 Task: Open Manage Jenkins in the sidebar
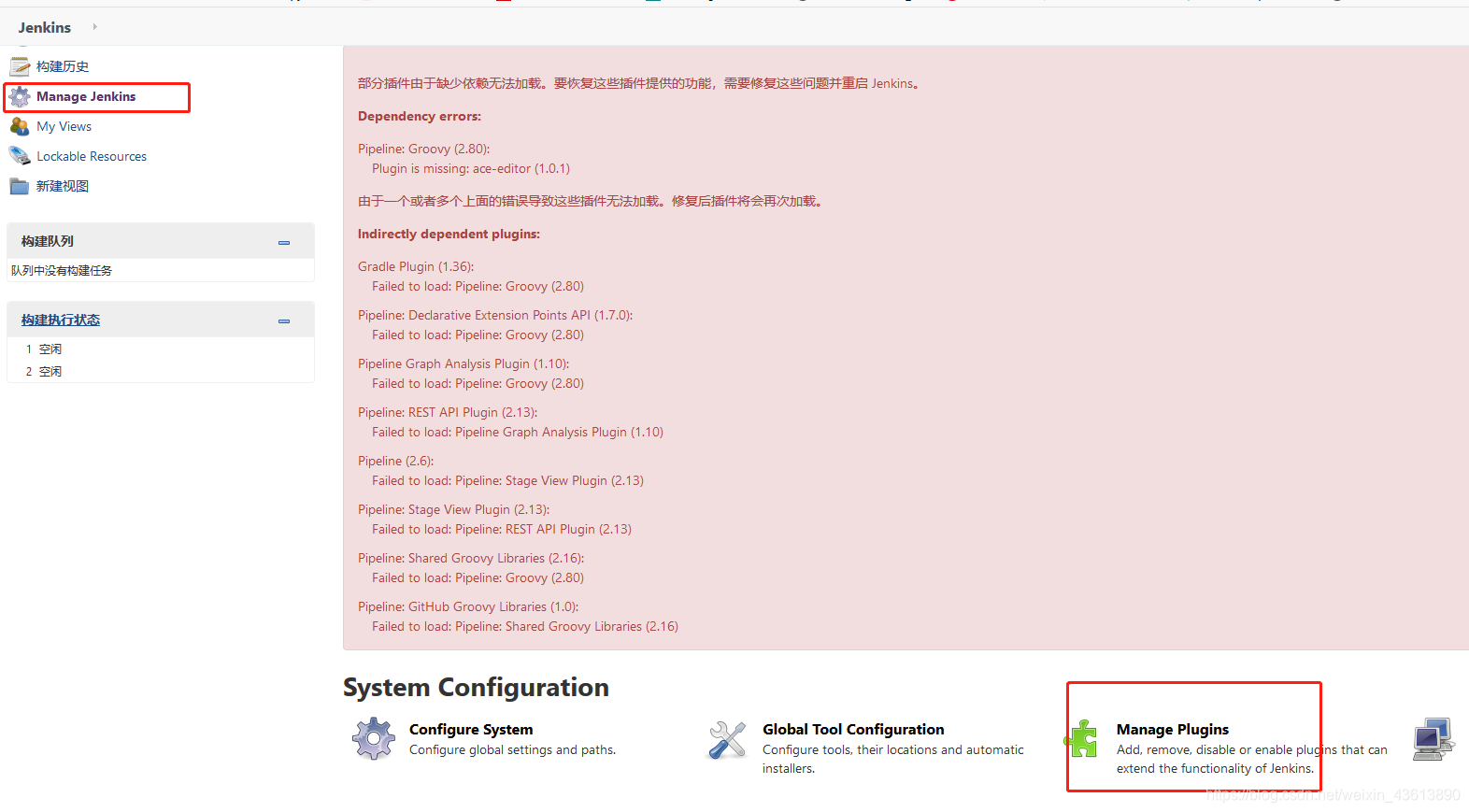pos(86,96)
